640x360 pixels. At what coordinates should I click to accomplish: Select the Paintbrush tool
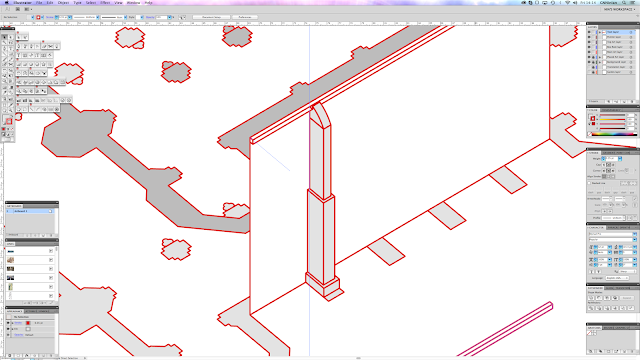[4, 59]
